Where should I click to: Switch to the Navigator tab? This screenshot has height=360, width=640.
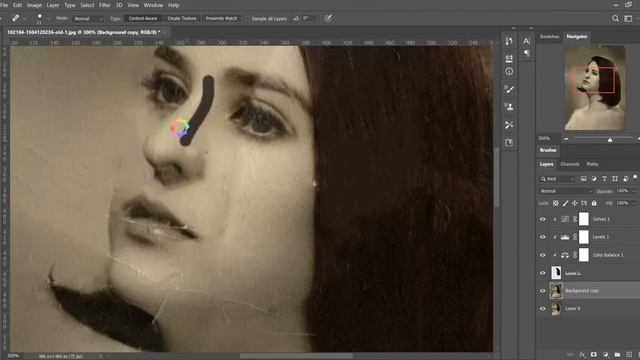577,37
